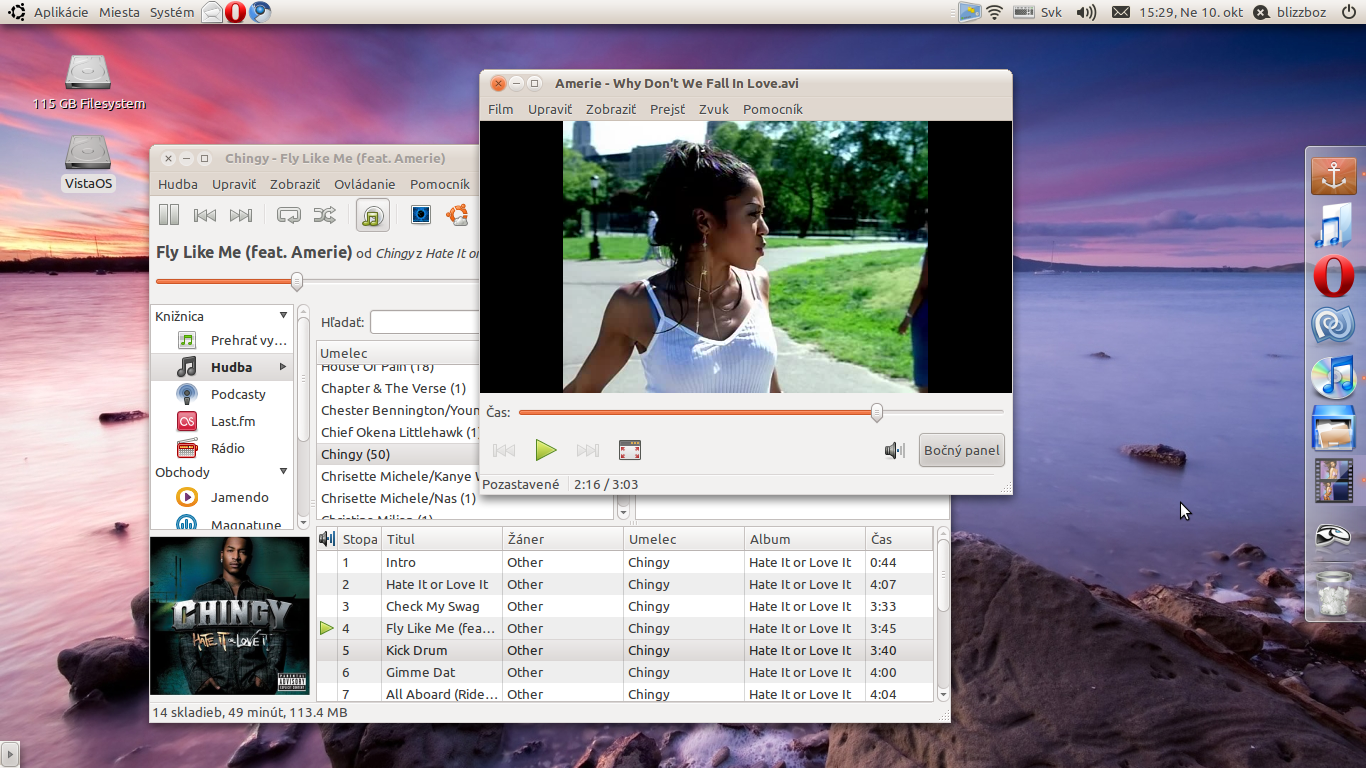Viewport: 1366px width, 768px height.
Task: Open the movie player dock icon
Action: coord(1334,479)
